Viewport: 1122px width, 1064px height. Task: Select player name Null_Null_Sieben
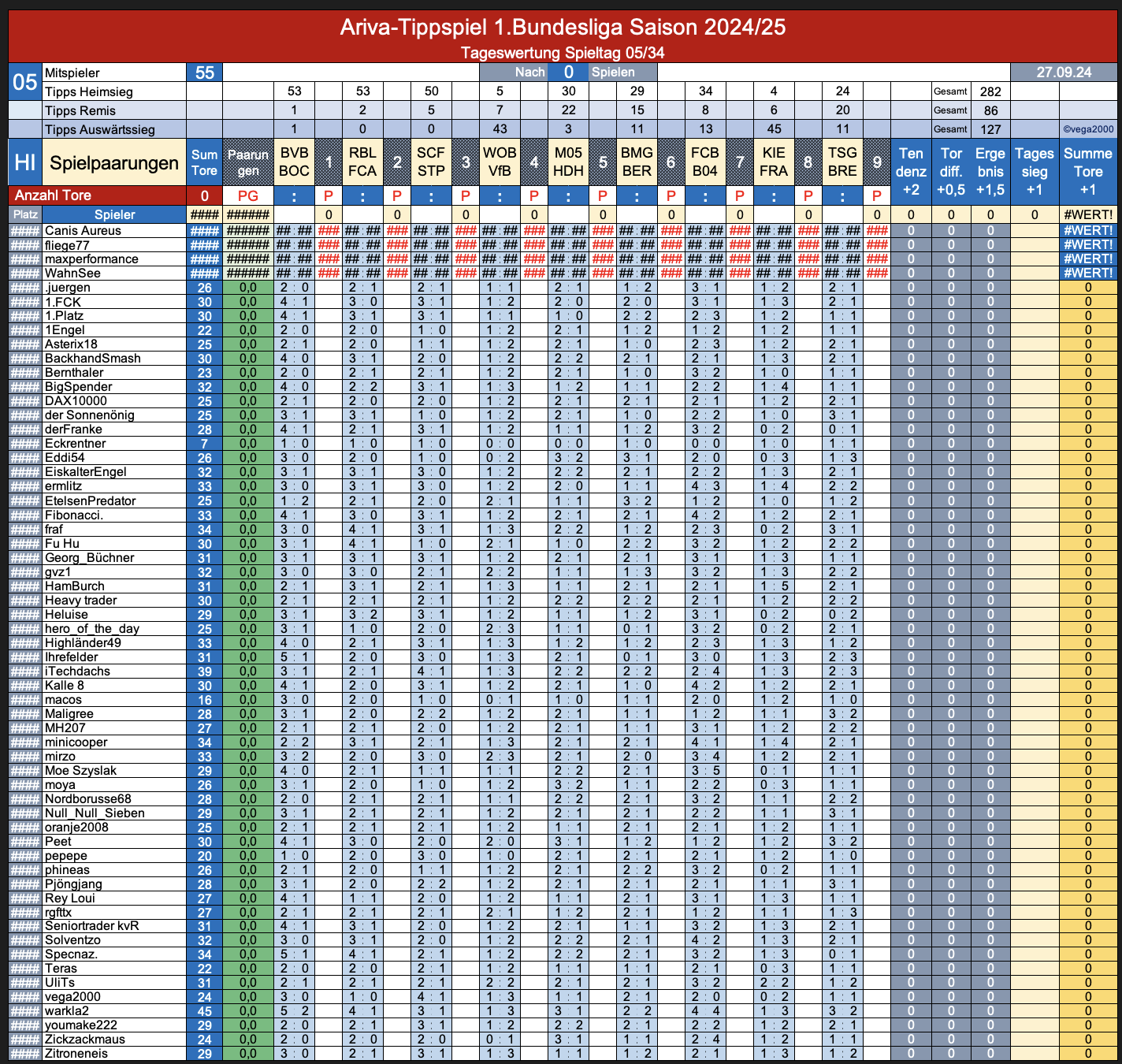(95, 813)
